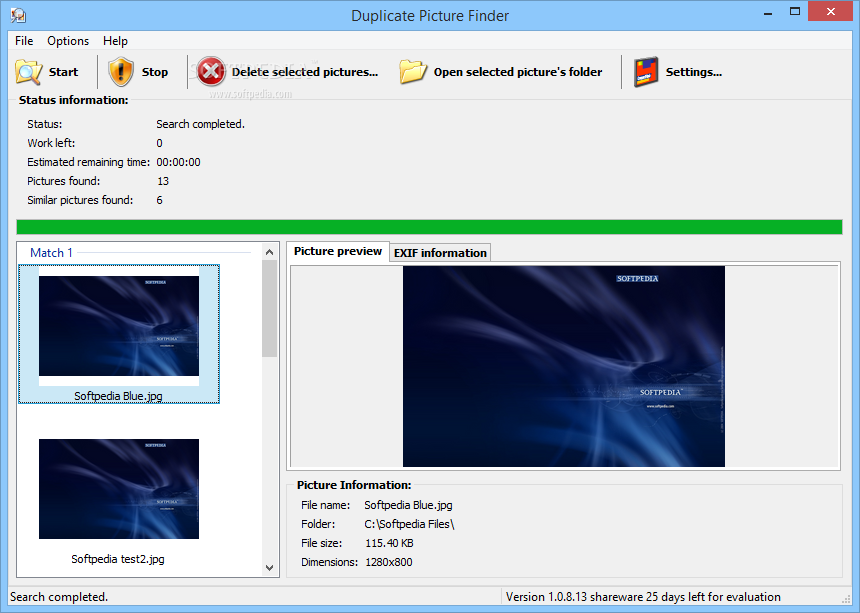Viewport: 860px width, 613px height.
Task: Click the scroll up arrow in match list
Action: tap(269, 252)
